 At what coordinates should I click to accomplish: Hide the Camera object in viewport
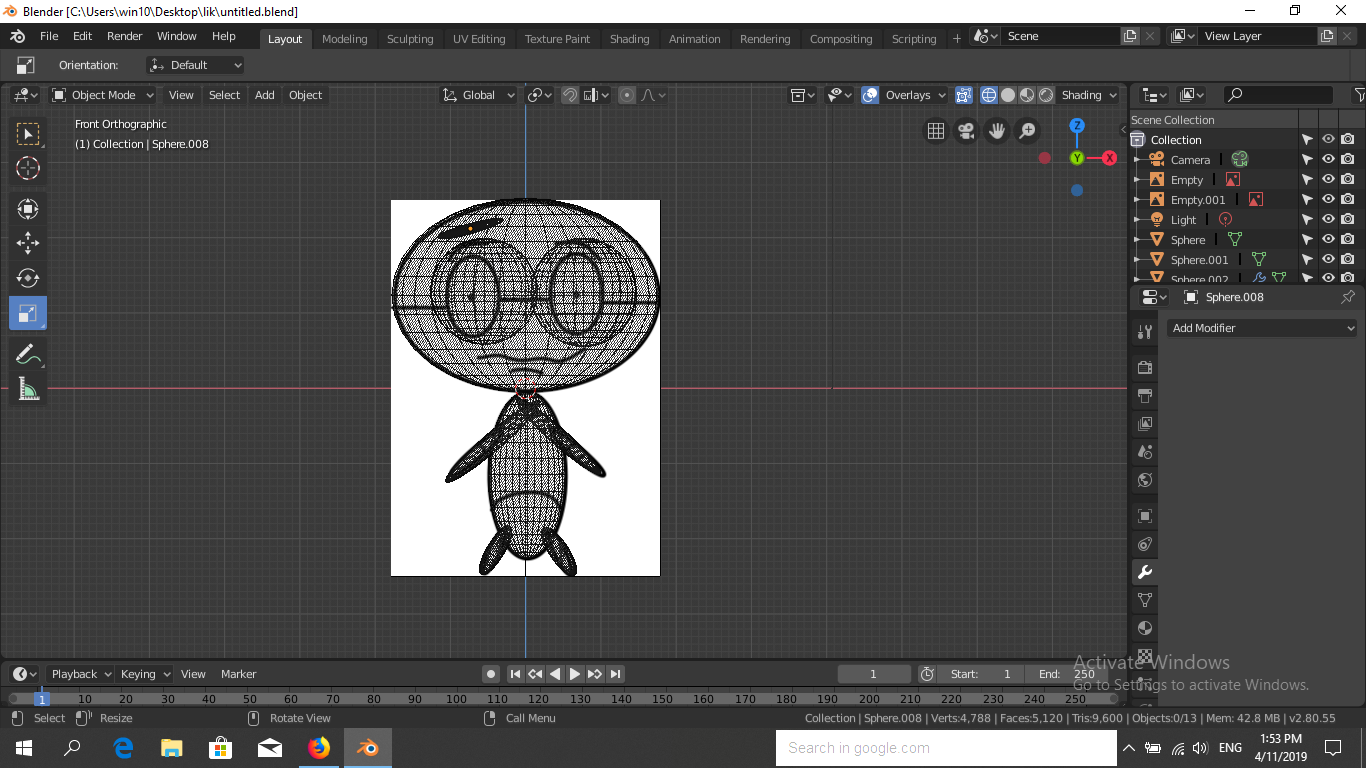(x=1328, y=159)
